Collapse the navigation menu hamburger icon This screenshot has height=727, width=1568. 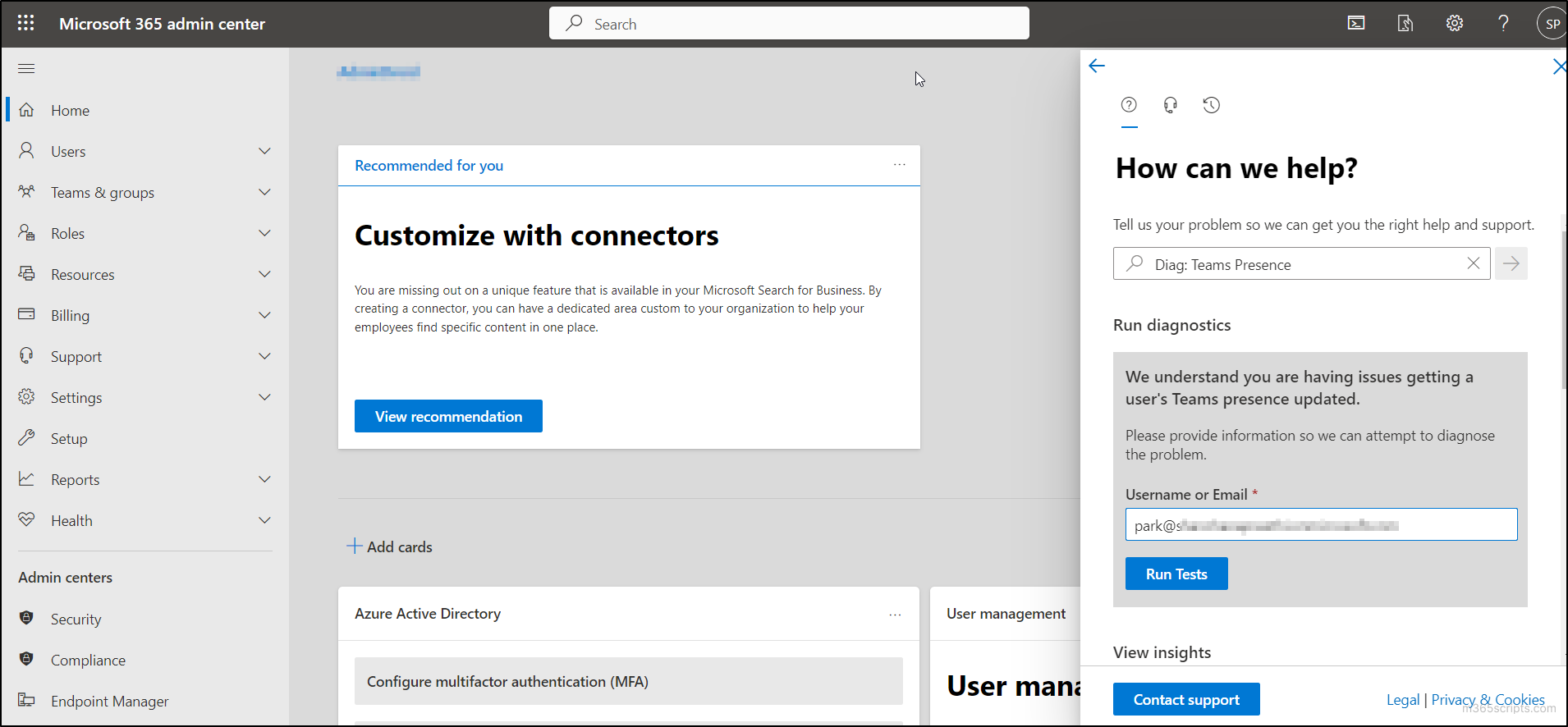click(x=26, y=68)
